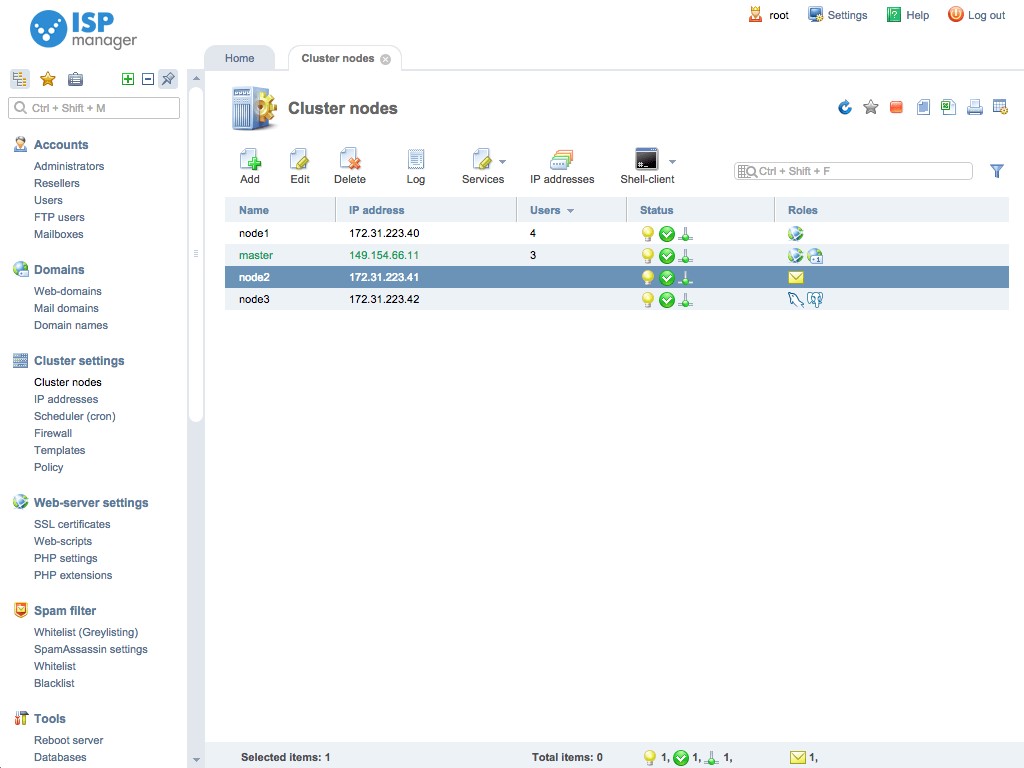Open the Firewall link in sidebar
Image resolution: width=1024 pixels, height=768 pixels.
53,433
